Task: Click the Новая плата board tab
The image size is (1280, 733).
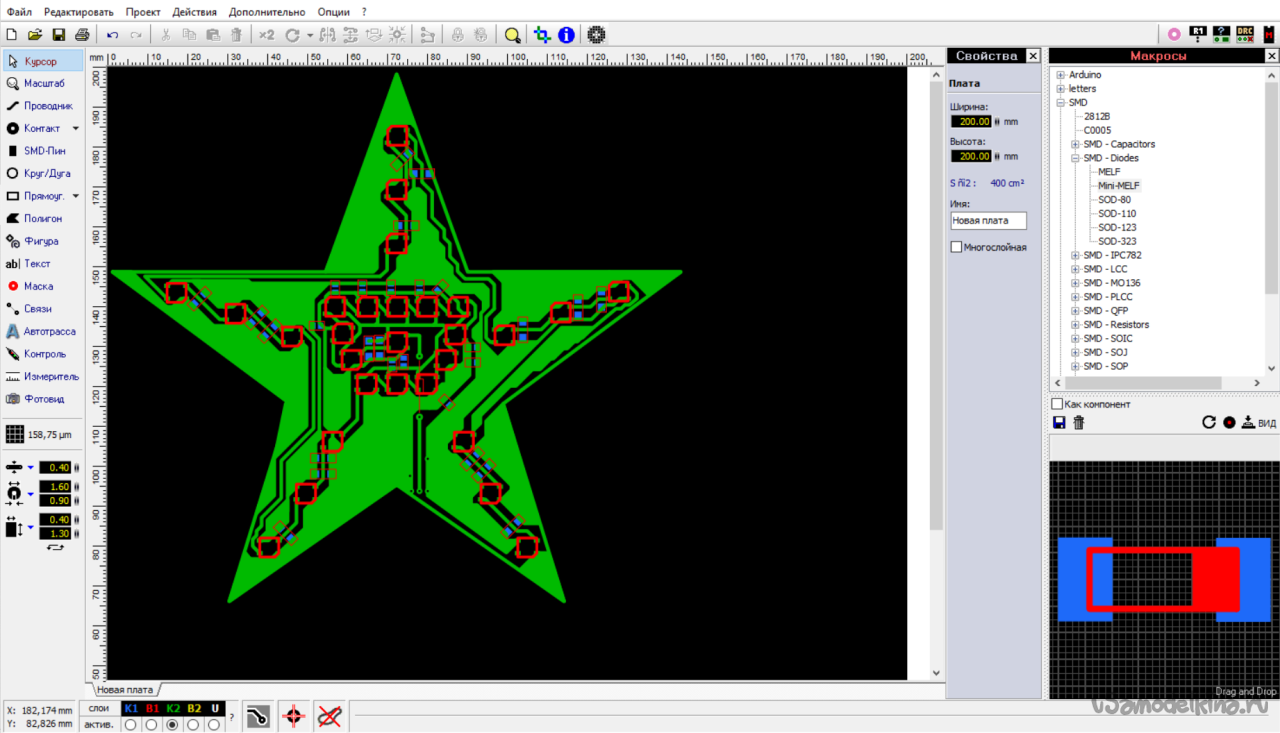Action: pos(125,690)
